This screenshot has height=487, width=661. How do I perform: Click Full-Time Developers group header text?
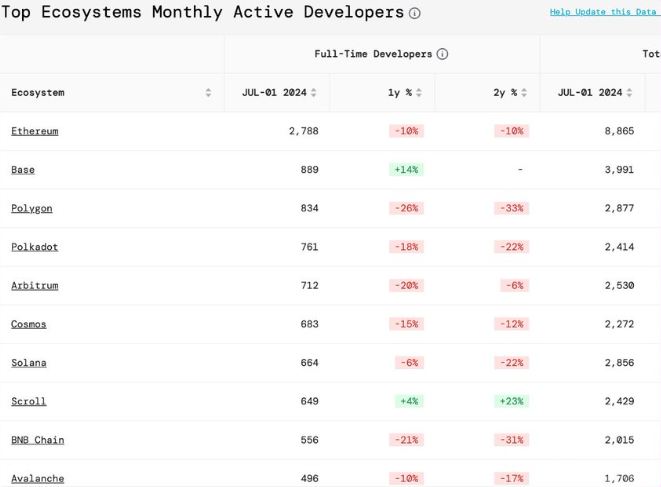point(373,54)
